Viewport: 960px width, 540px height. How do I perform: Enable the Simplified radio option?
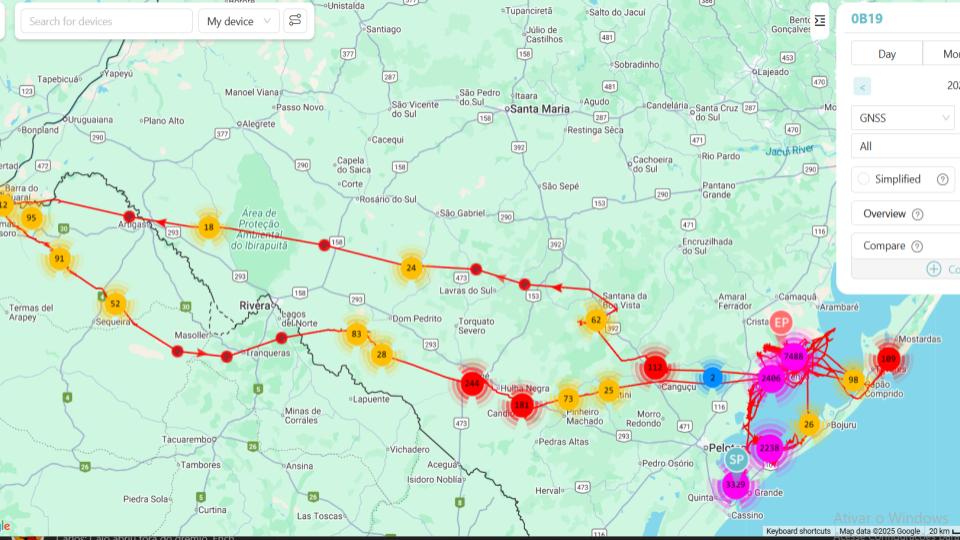tap(864, 179)
